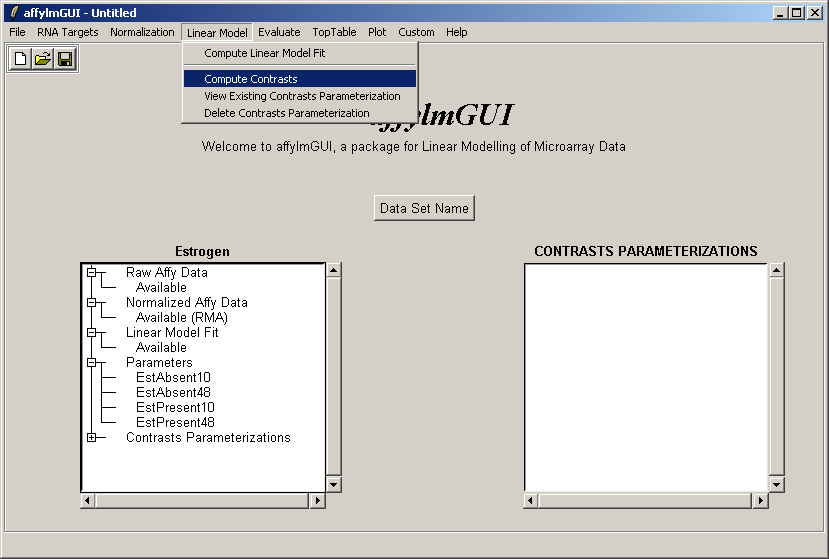Expand the Contrasts Parameterizations tree node

(x=92, y=437)
